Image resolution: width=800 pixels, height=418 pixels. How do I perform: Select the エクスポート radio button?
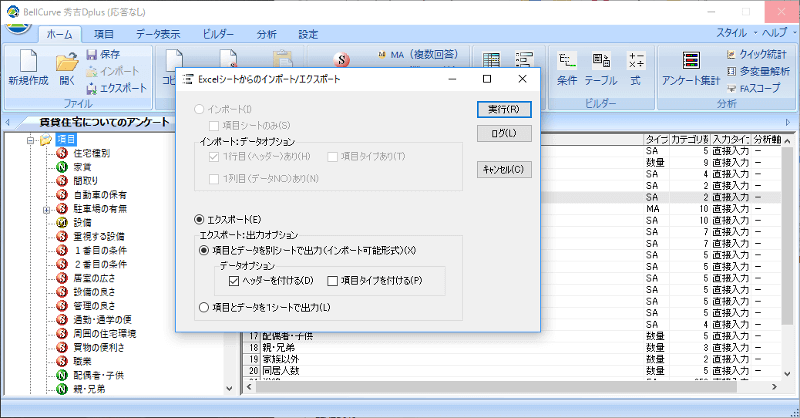(198, 219)
